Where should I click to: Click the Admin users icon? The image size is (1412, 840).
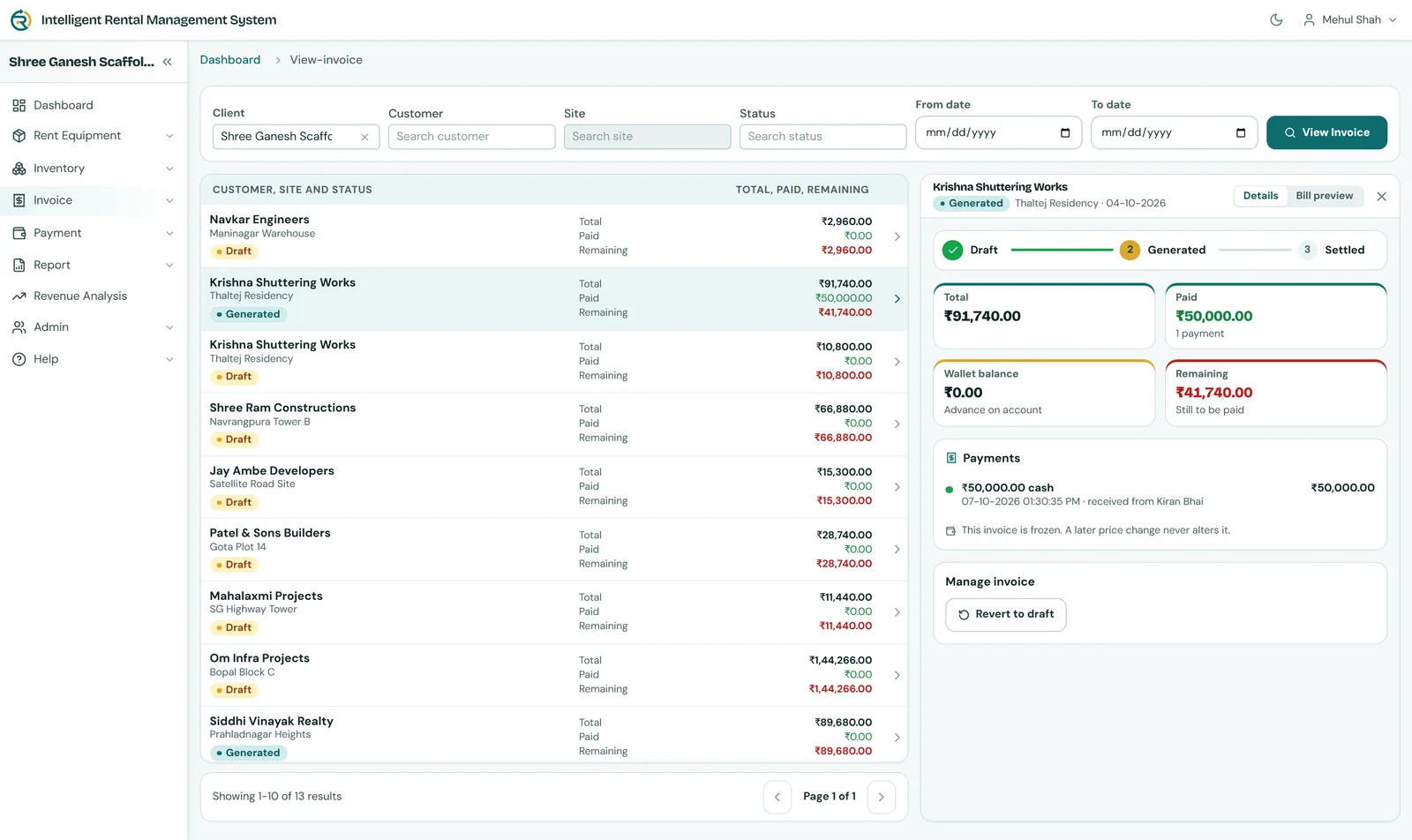19,327
